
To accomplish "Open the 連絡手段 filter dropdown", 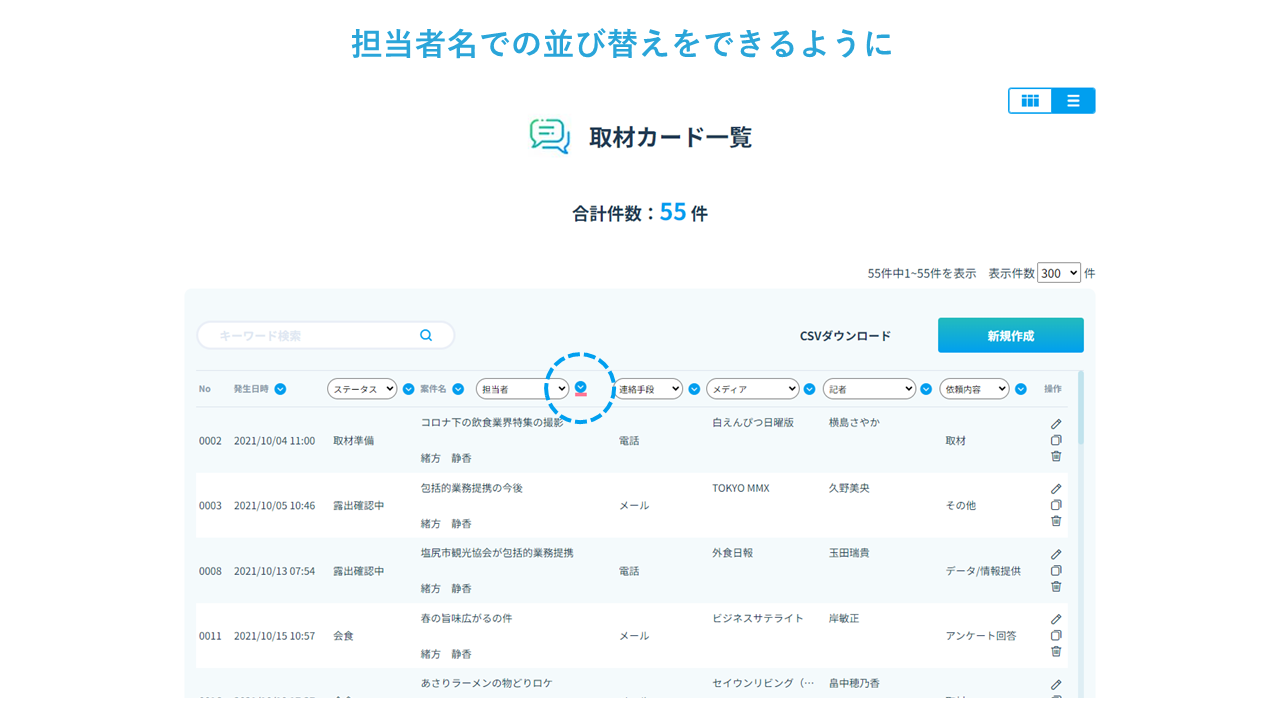I will [648, 389].
